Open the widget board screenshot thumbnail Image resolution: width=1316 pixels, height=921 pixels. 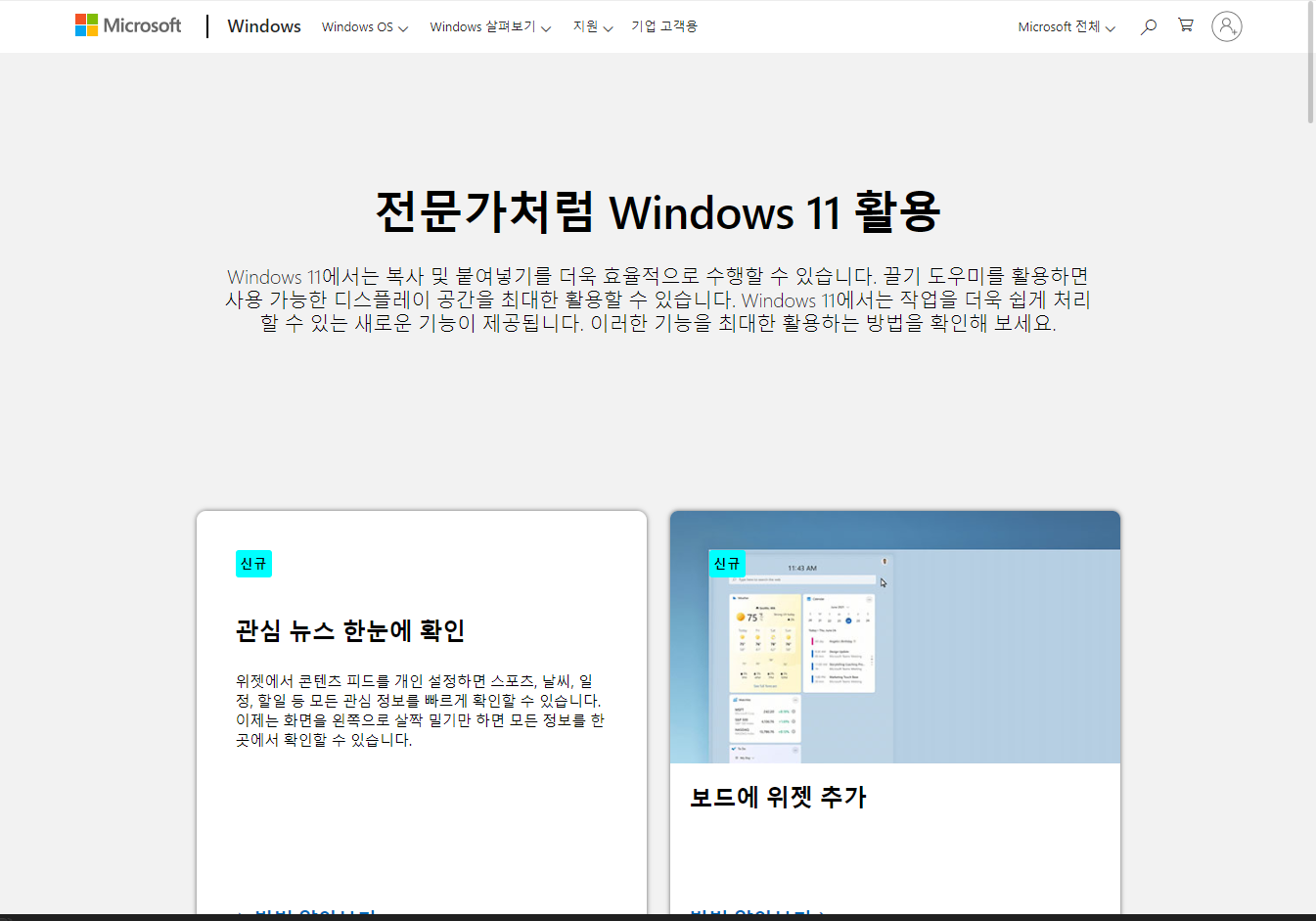[x=895, y=637]
